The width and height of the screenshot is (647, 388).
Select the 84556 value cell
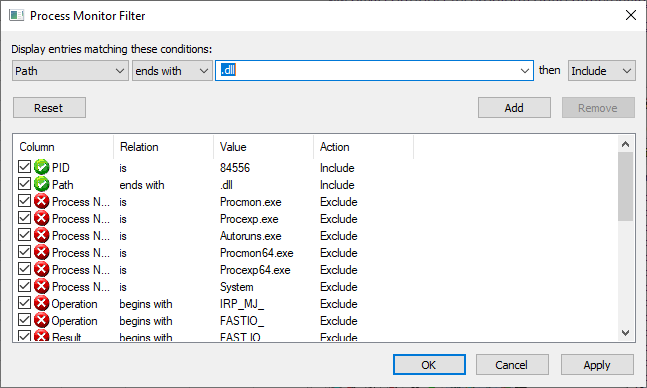(235, 168)
